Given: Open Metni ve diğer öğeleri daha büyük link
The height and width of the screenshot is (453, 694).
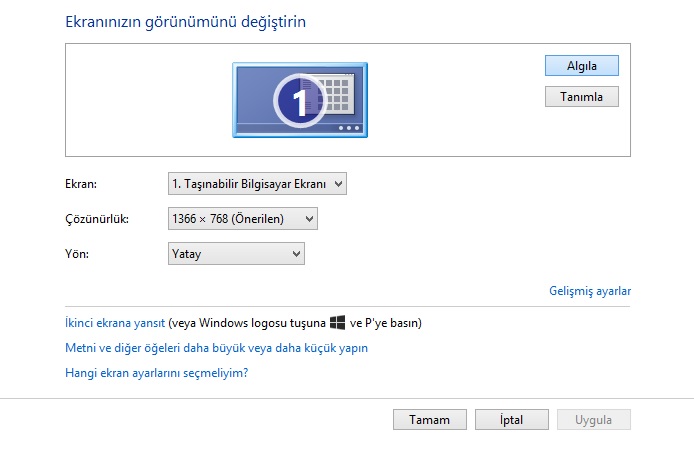Looking at the screenshot, I should [216, 348].
